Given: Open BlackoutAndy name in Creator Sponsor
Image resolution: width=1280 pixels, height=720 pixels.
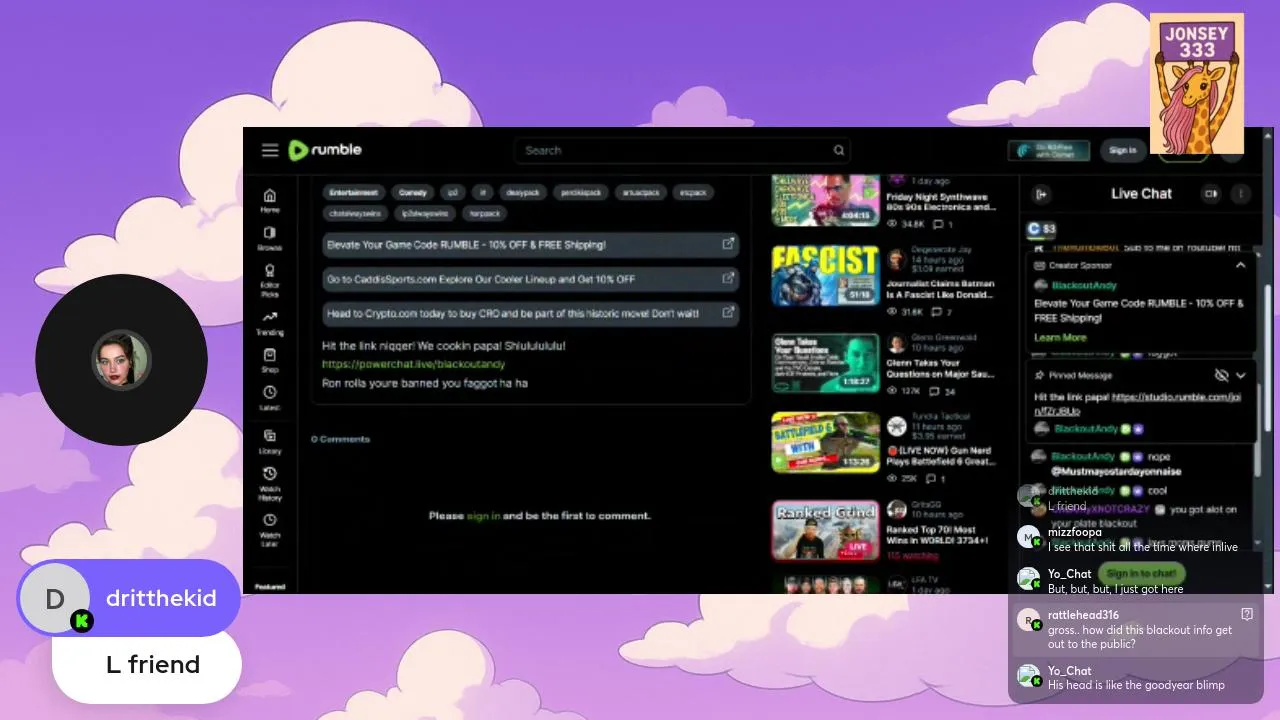Looking at the screenshot, I should (1084, 286).
